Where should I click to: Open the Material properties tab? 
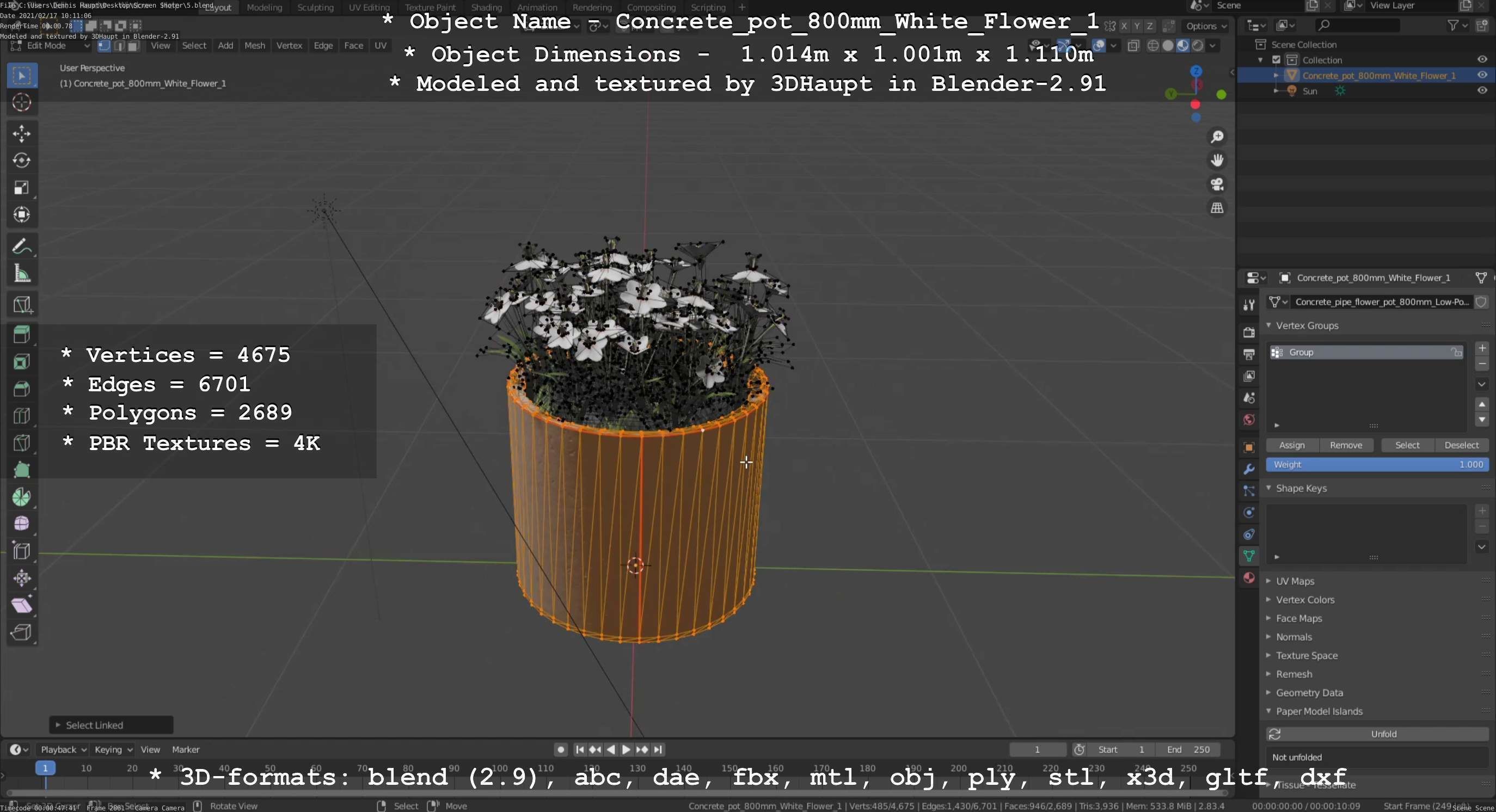point(1249,578)
